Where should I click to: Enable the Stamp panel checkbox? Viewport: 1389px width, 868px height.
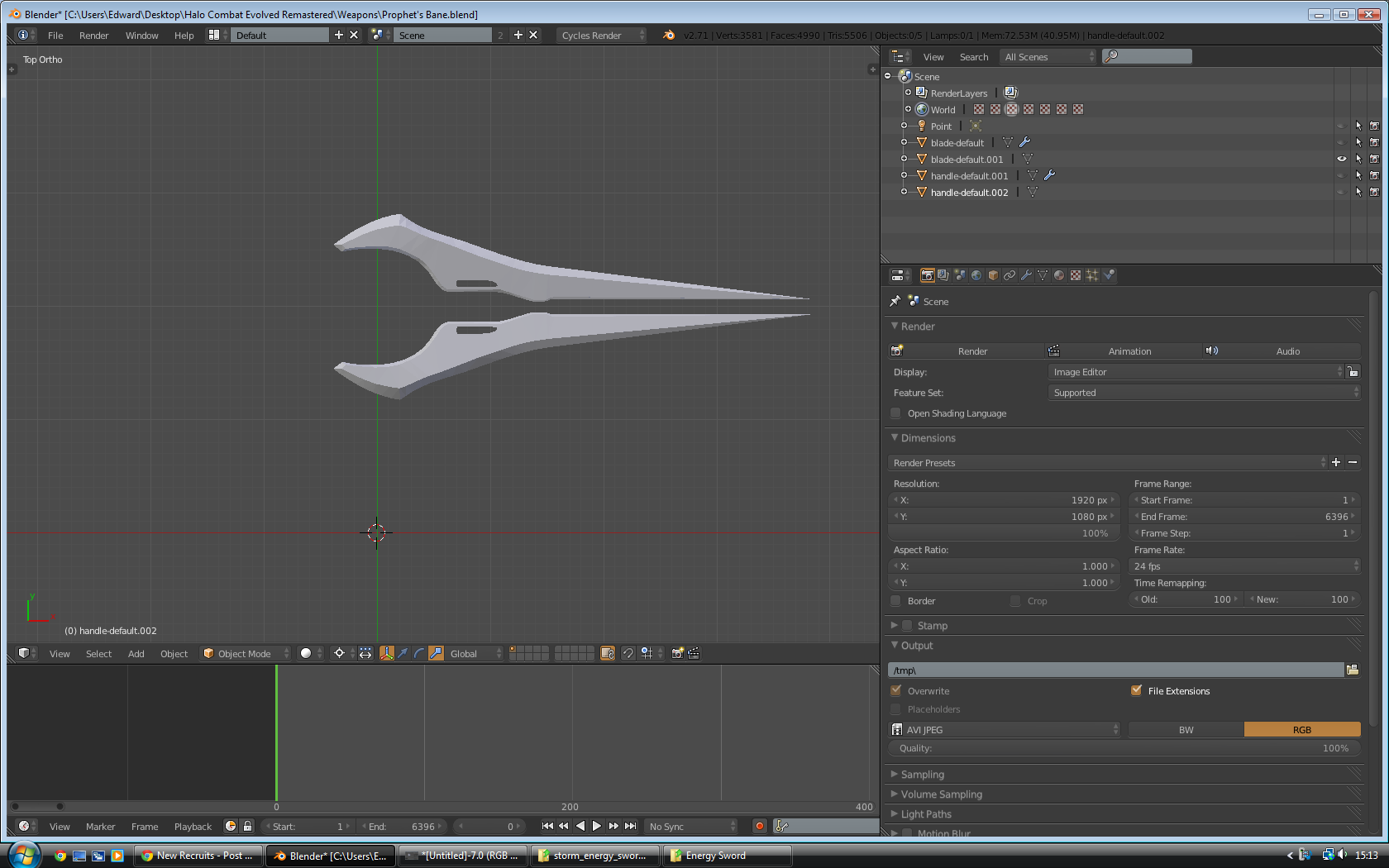907,626
